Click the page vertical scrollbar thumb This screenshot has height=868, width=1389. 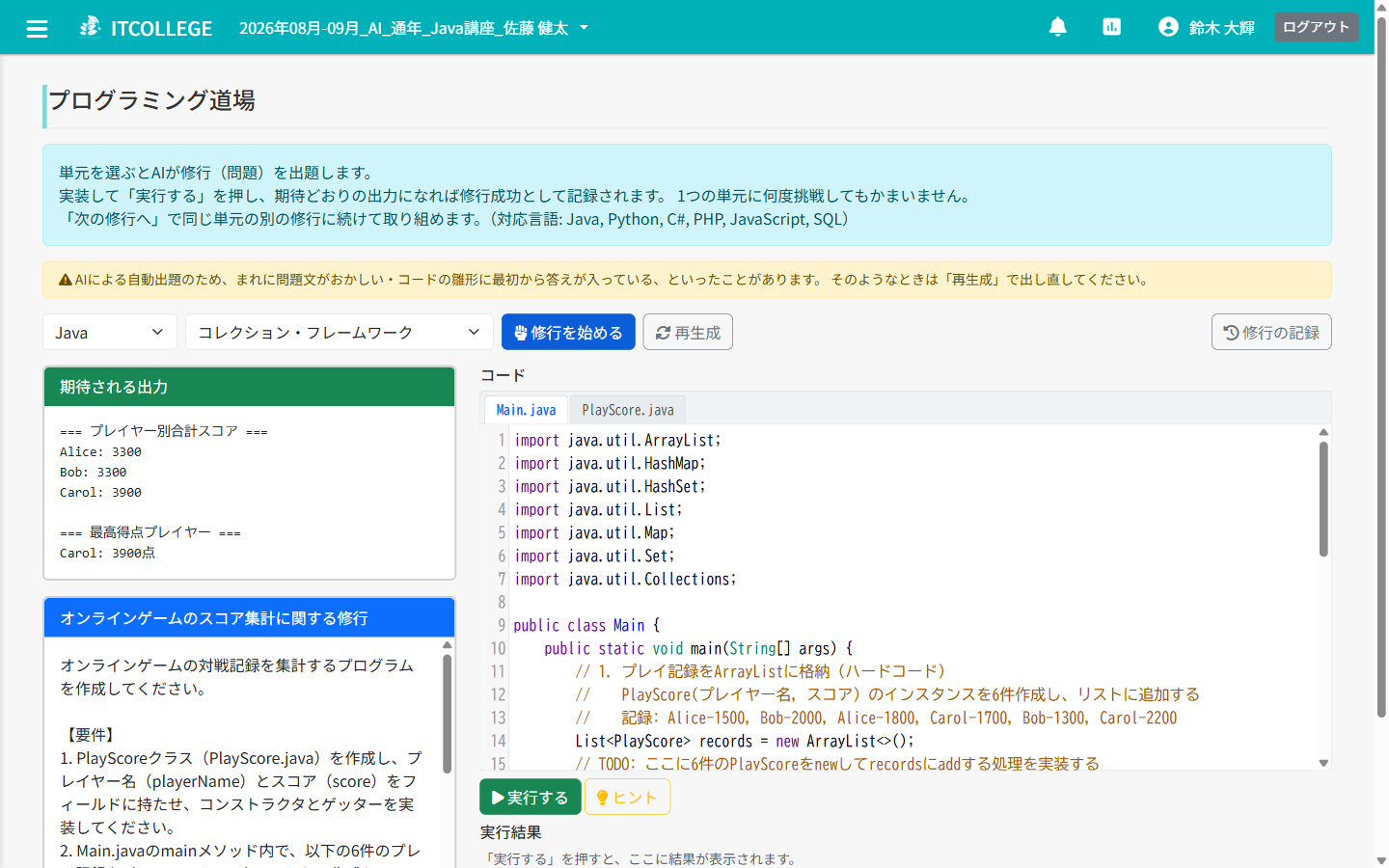[x=1381, y=366]
